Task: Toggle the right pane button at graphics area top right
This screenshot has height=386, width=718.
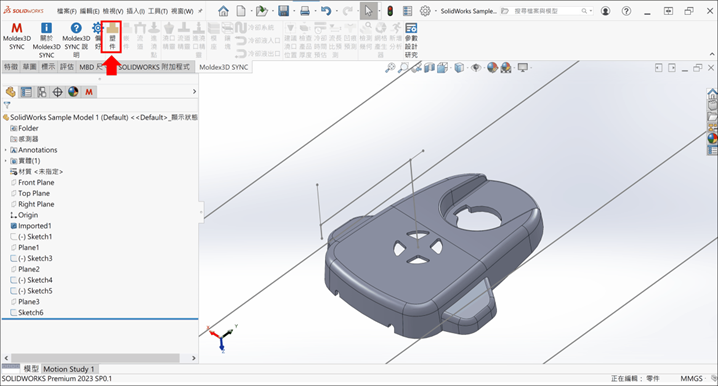Action: click(x=672, y=68)
